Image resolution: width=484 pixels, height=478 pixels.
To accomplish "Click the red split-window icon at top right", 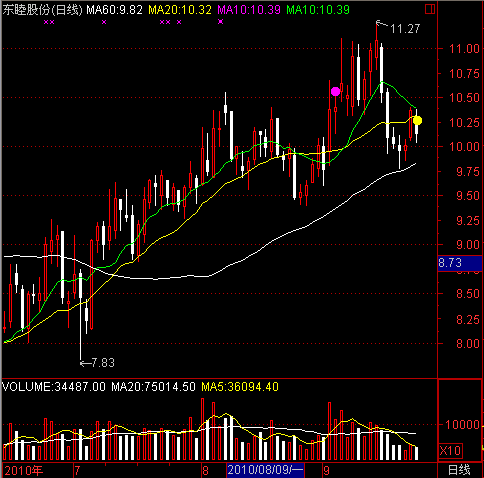I will 430,9.
